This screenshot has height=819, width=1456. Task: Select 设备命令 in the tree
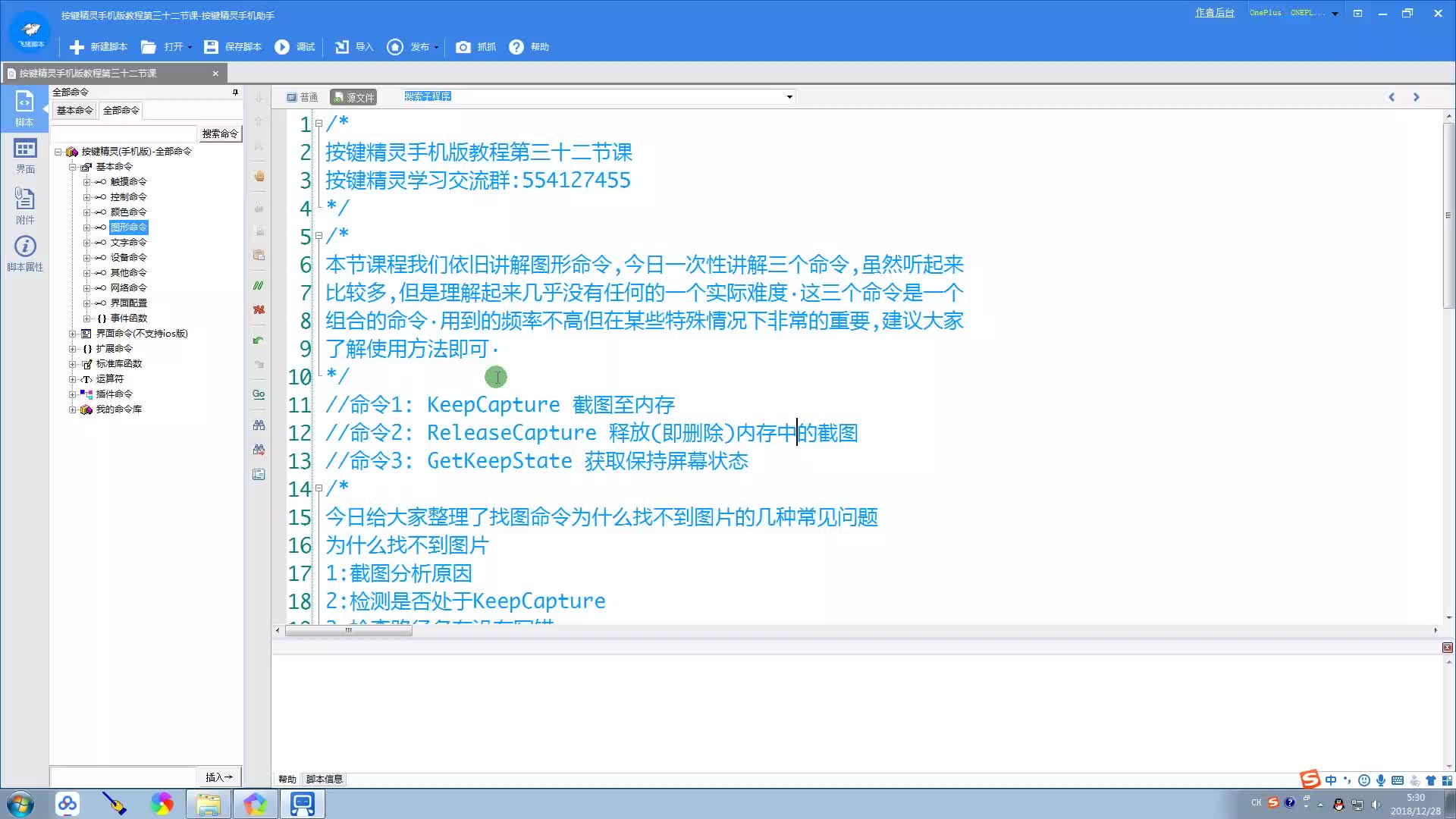coord(128,258)
